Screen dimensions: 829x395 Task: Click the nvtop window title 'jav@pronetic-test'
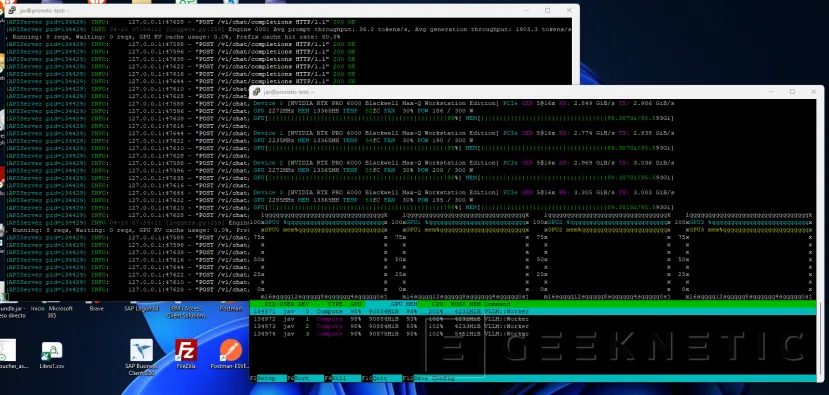[289, 92]
